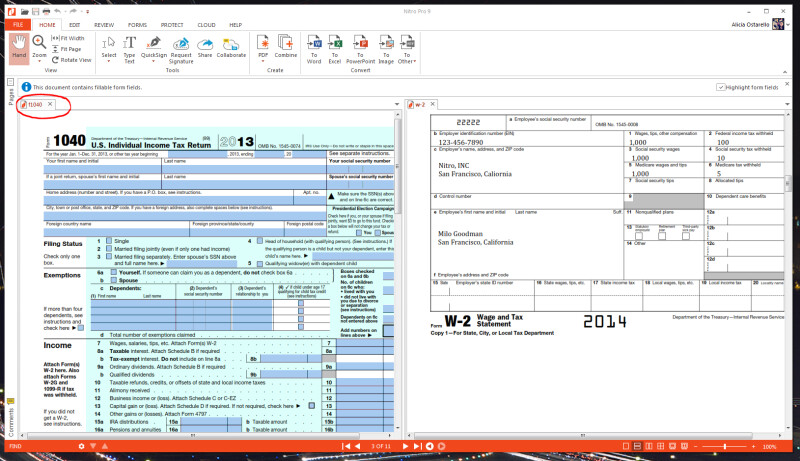Switch to the PROTECT ribbon tab
This screenshot has width=800, height=461.
172,24
